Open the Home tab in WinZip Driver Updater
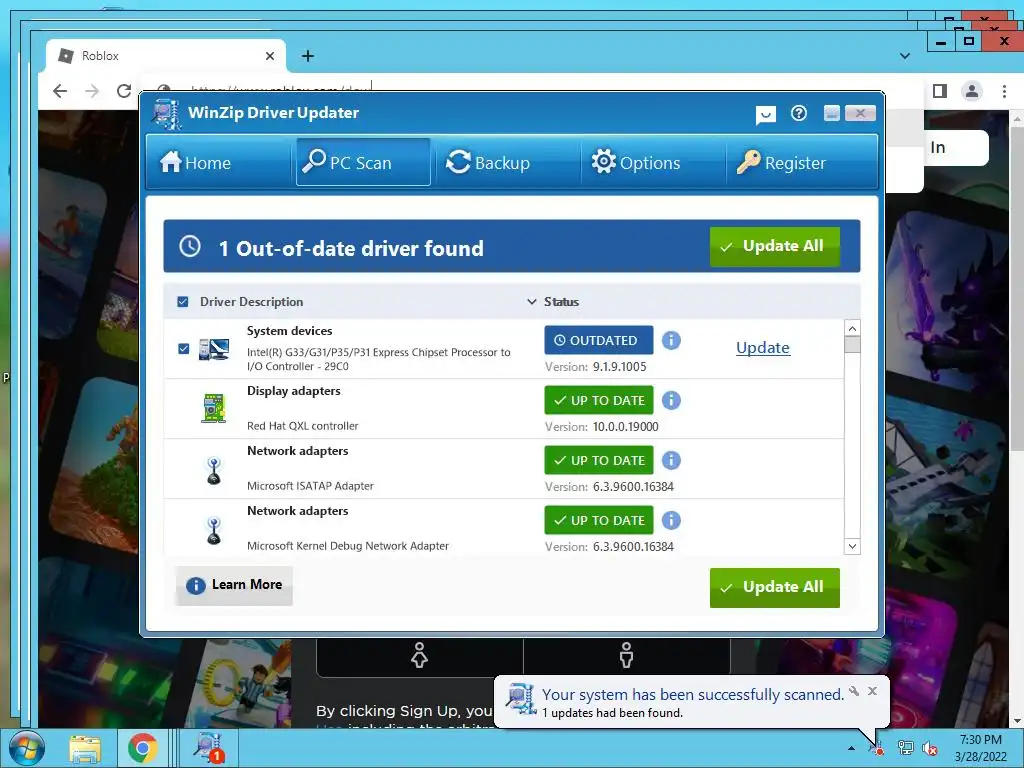This screenshot has width=1024, height=768. [196, 162]
